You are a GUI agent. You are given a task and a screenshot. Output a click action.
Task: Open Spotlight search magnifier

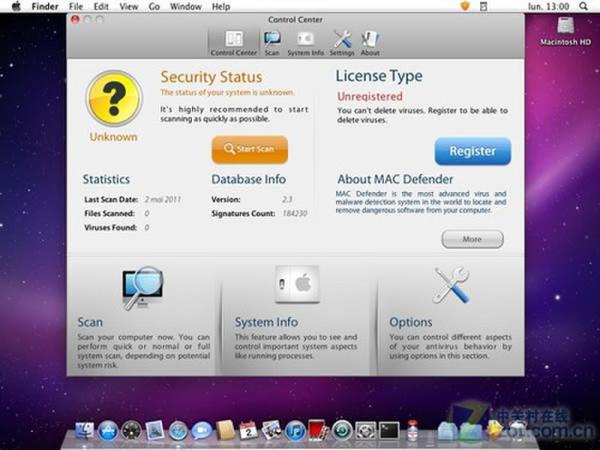583,6
